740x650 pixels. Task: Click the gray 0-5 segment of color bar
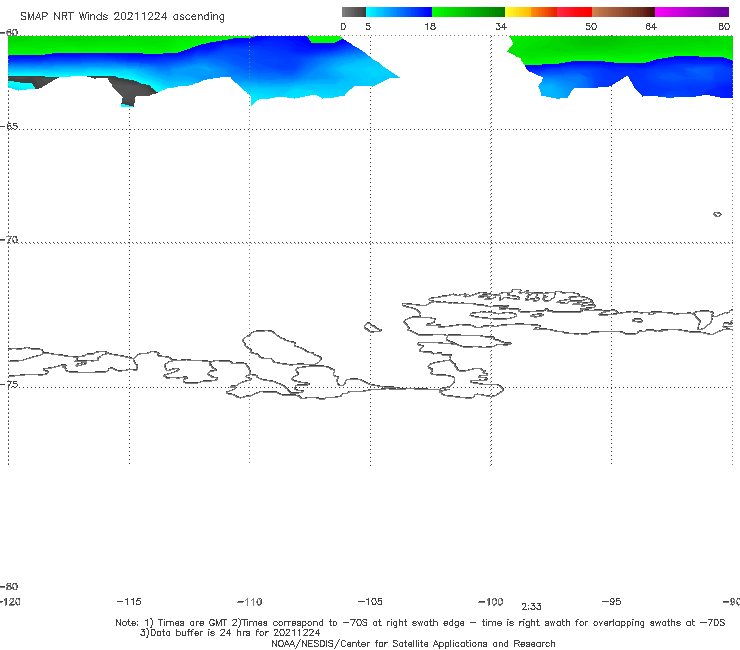pyautogui.click(x=353, y=12)
